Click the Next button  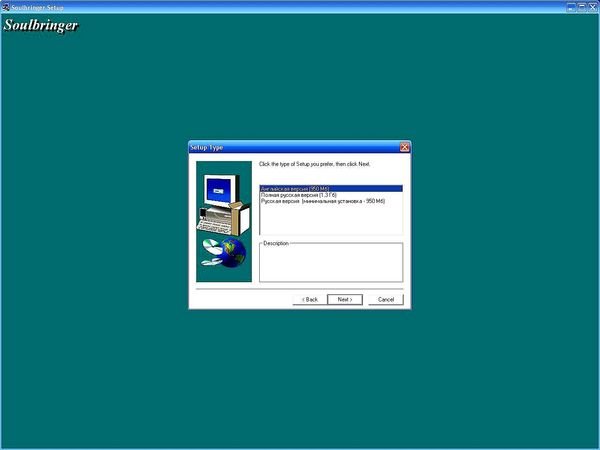point(345,300)
